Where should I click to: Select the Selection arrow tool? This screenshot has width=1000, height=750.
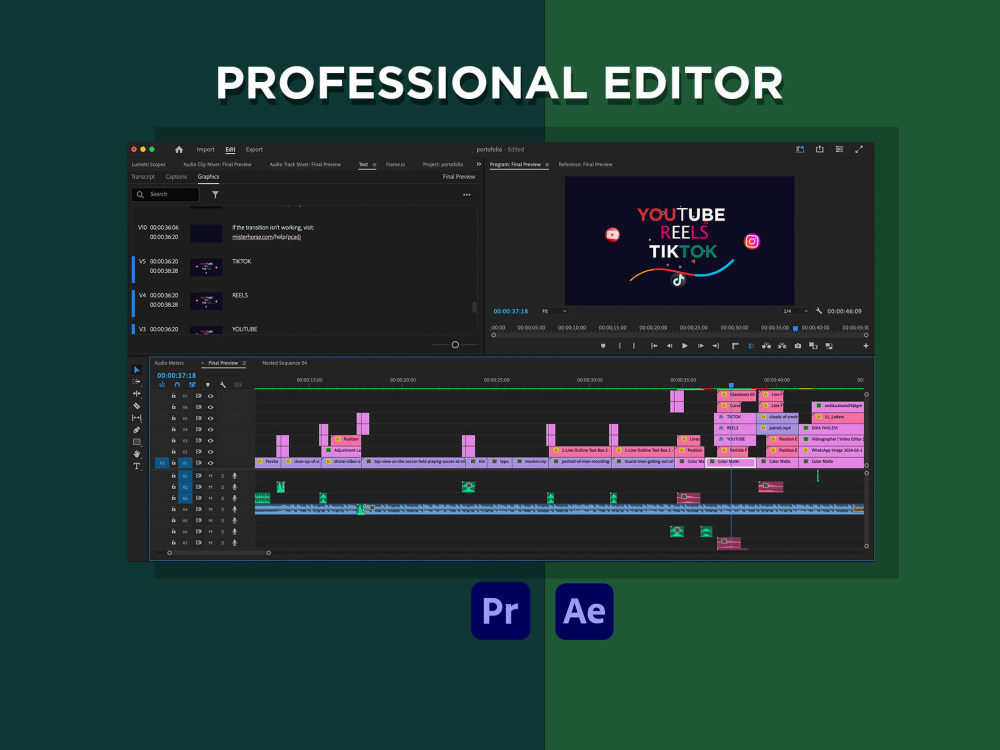[136, 370]
